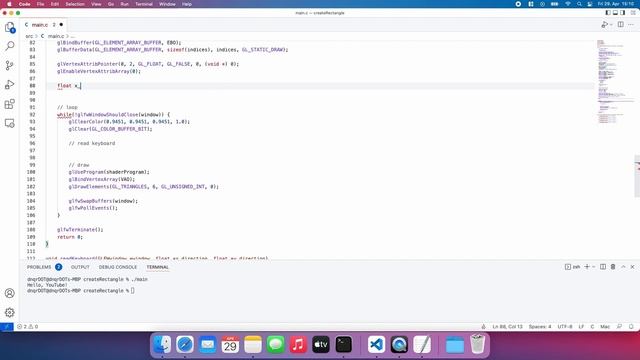640x360 pixels.
Task: Switch to the TERMINAL panel tab
Action: coord(158,267)
